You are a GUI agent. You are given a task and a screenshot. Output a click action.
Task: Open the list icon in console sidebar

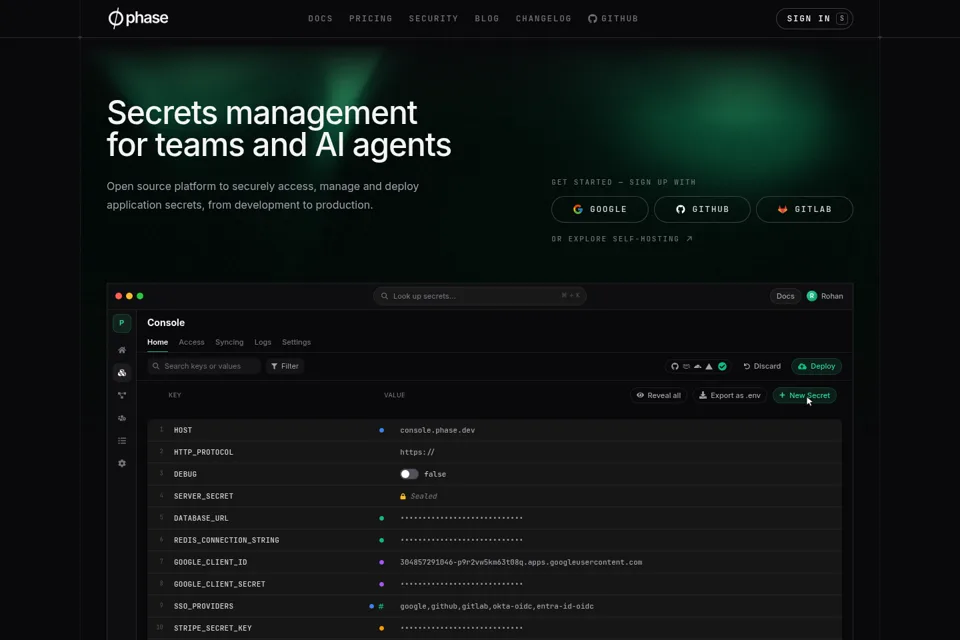tap(122, 441)
